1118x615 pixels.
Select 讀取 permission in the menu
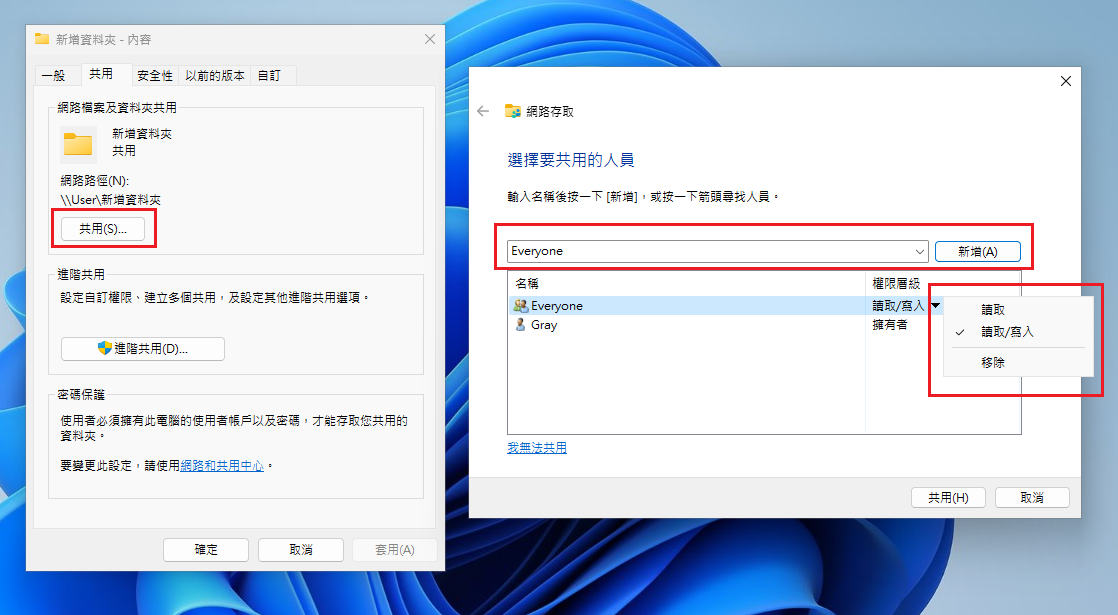(993, 310)
